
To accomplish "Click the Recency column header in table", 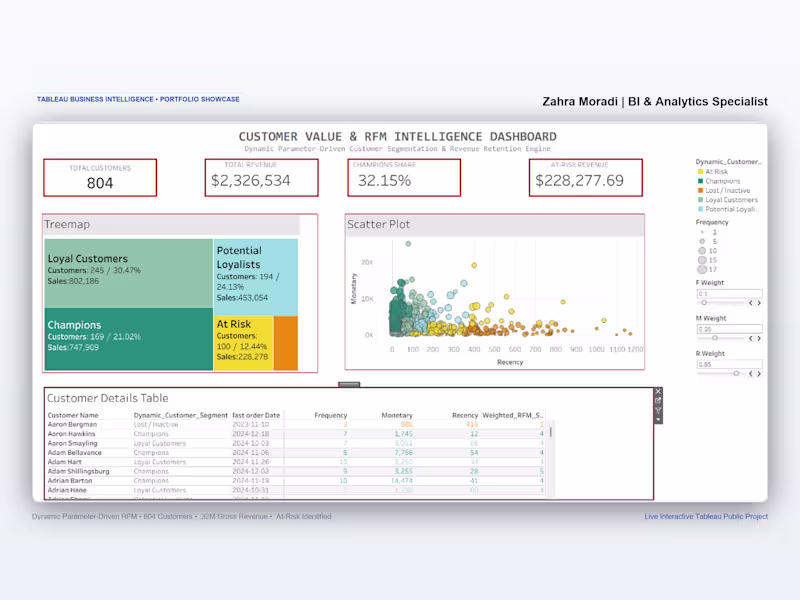I will pos(465,415).
